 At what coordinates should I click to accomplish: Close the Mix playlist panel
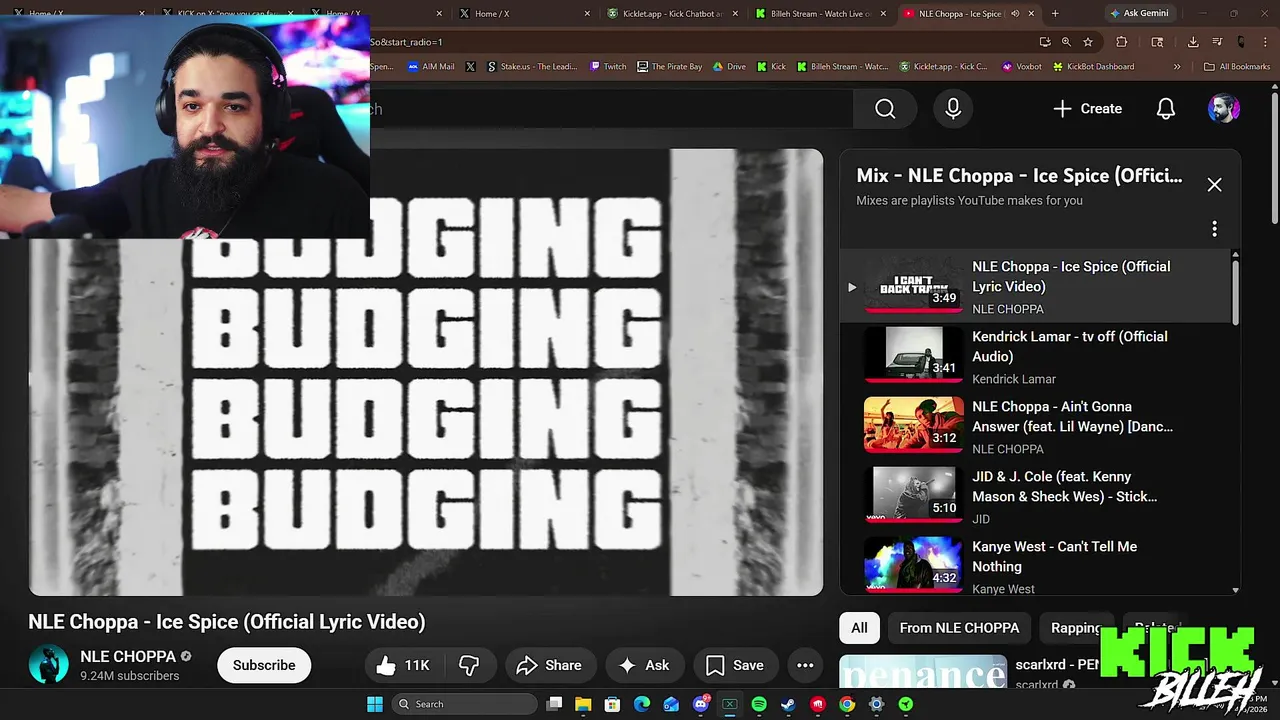1214,185
